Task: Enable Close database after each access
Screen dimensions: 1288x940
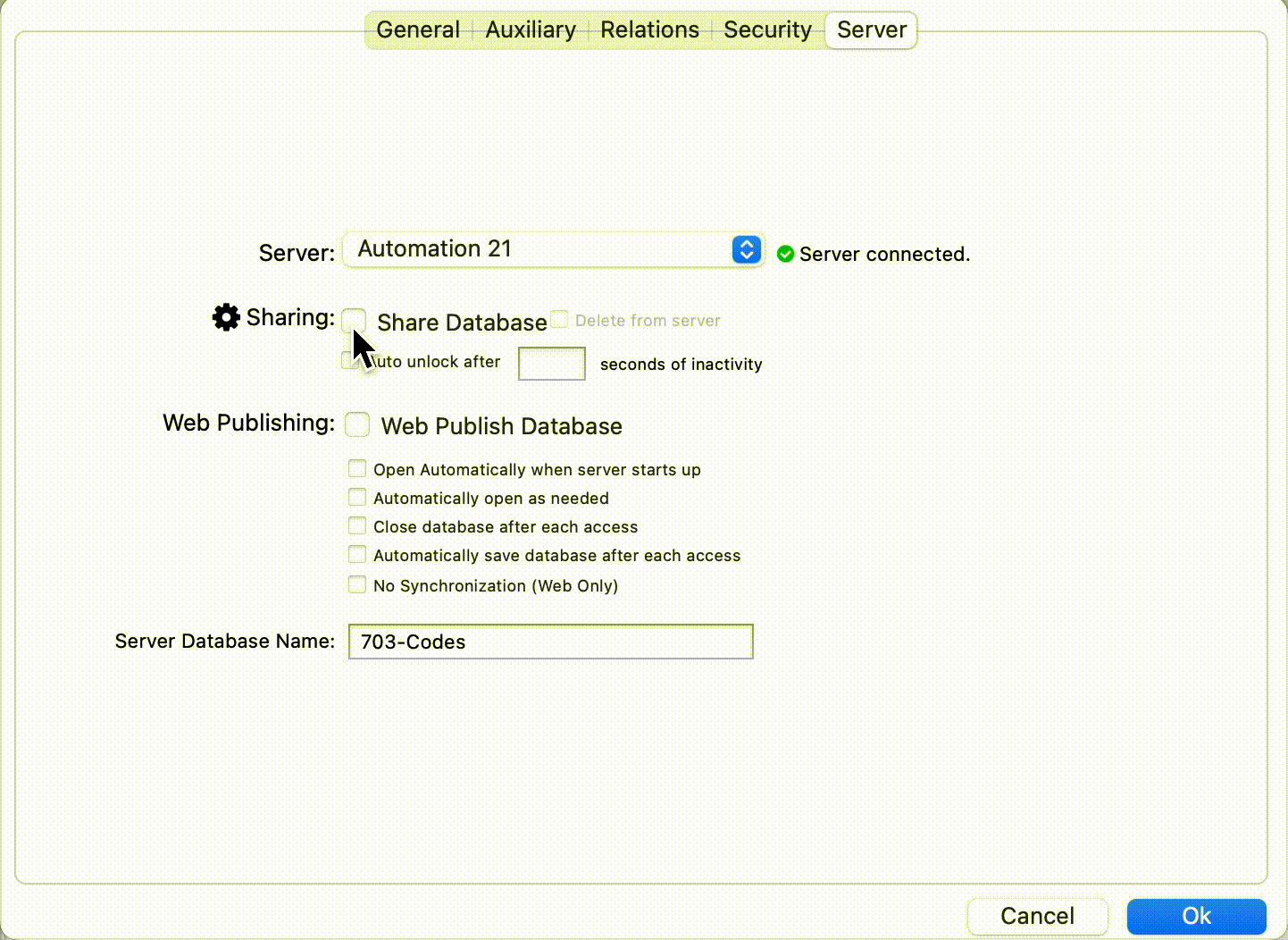Action: pos(357,526)
